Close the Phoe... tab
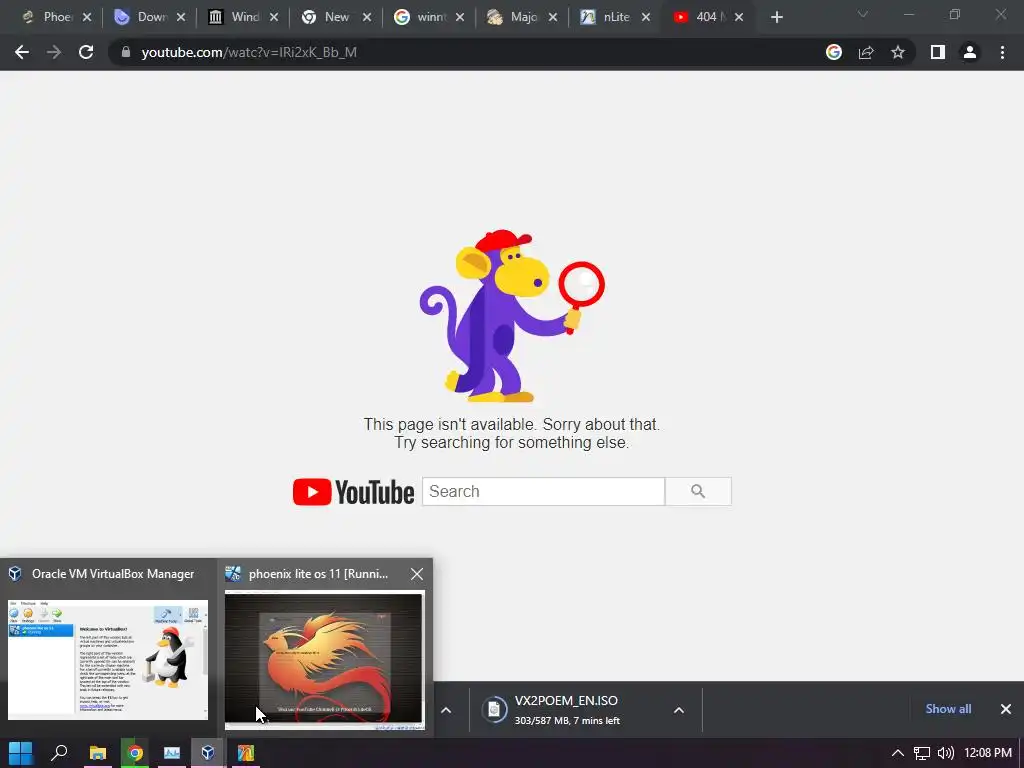This screenshot has width=1024, height=768. point(87,18)
